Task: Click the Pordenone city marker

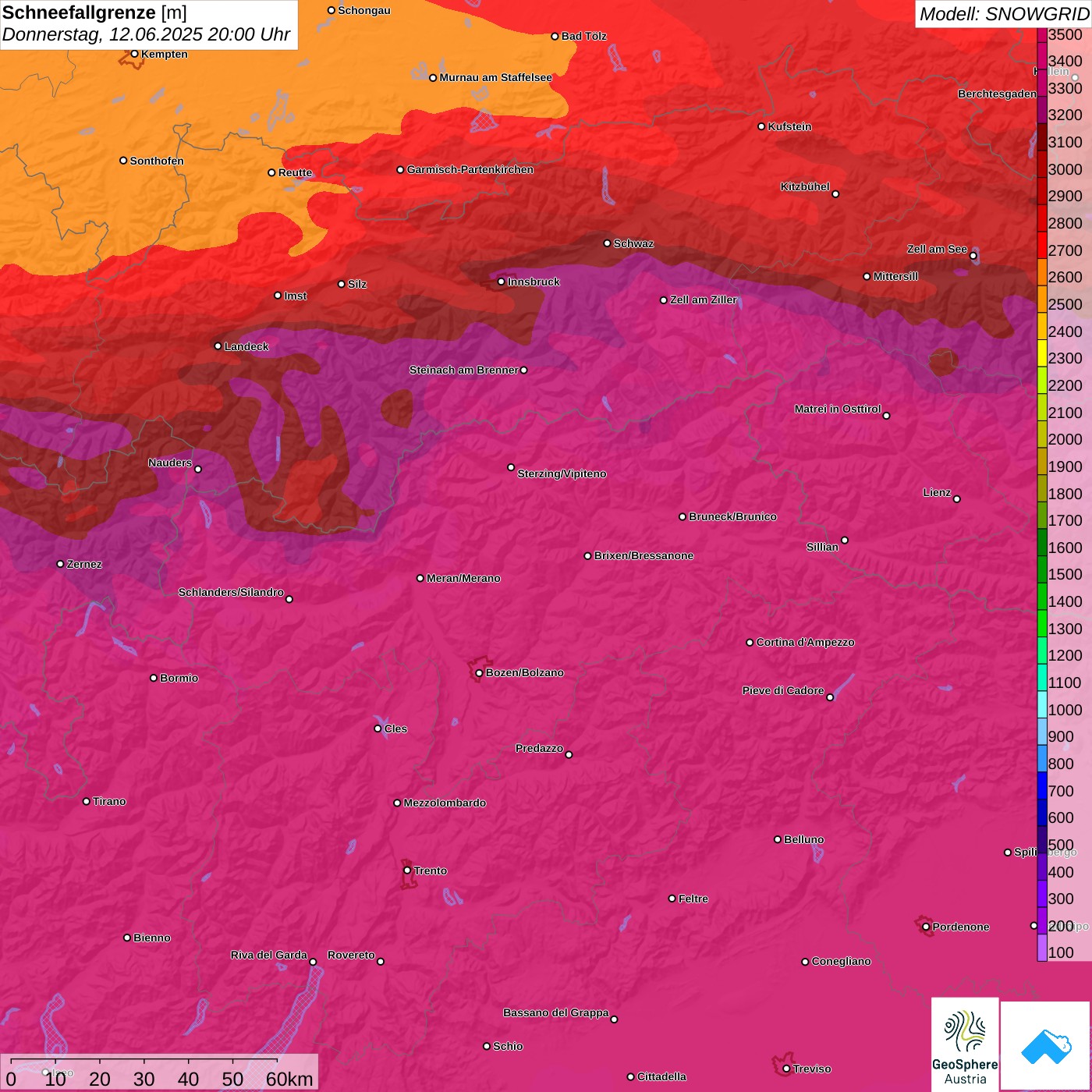Action: (x=926, y=927)
